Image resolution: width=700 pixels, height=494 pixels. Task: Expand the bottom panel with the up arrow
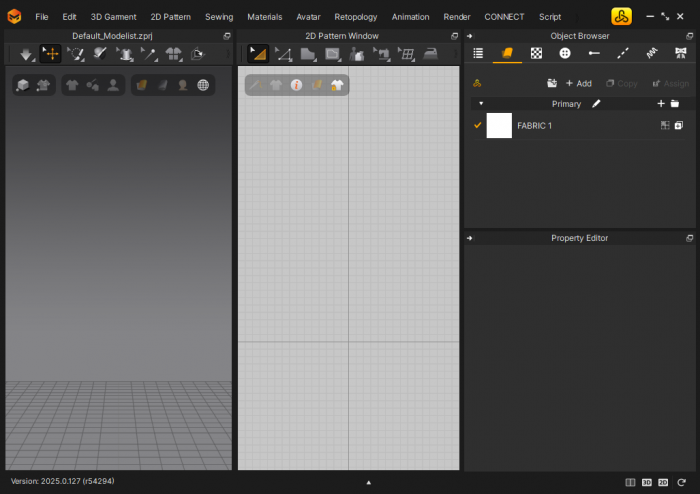click(368, 482)
